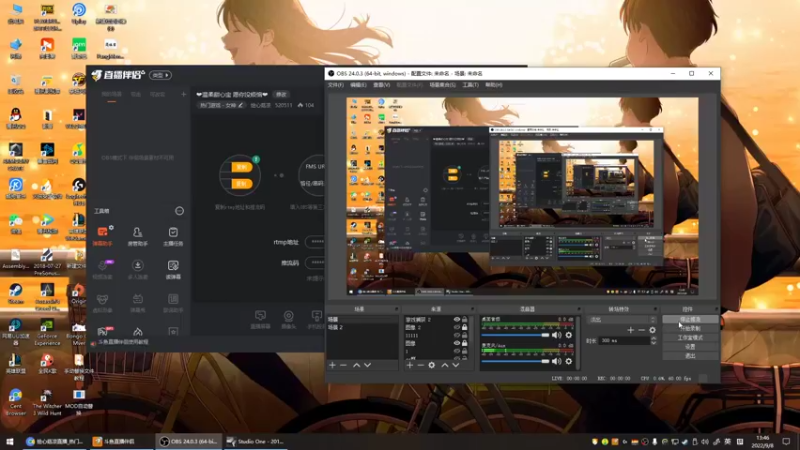Toggle lock on 11111 source
The height and width of the screenshot is (450, 800).
click(464, 336)
